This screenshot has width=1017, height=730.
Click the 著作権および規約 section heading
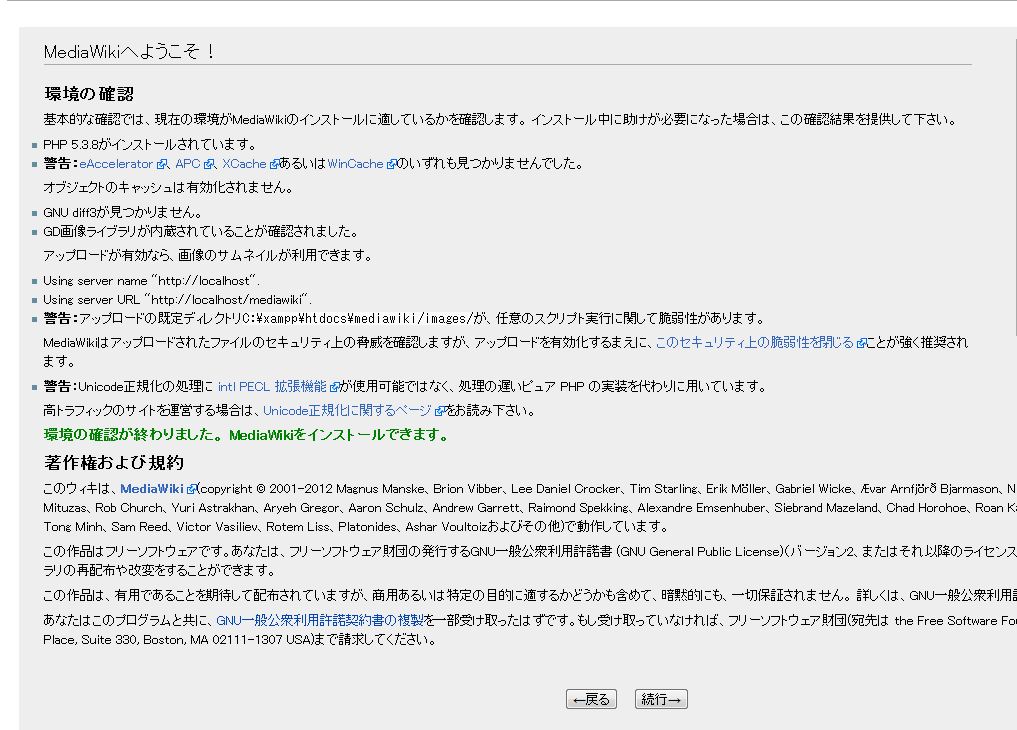click(114, 462)
